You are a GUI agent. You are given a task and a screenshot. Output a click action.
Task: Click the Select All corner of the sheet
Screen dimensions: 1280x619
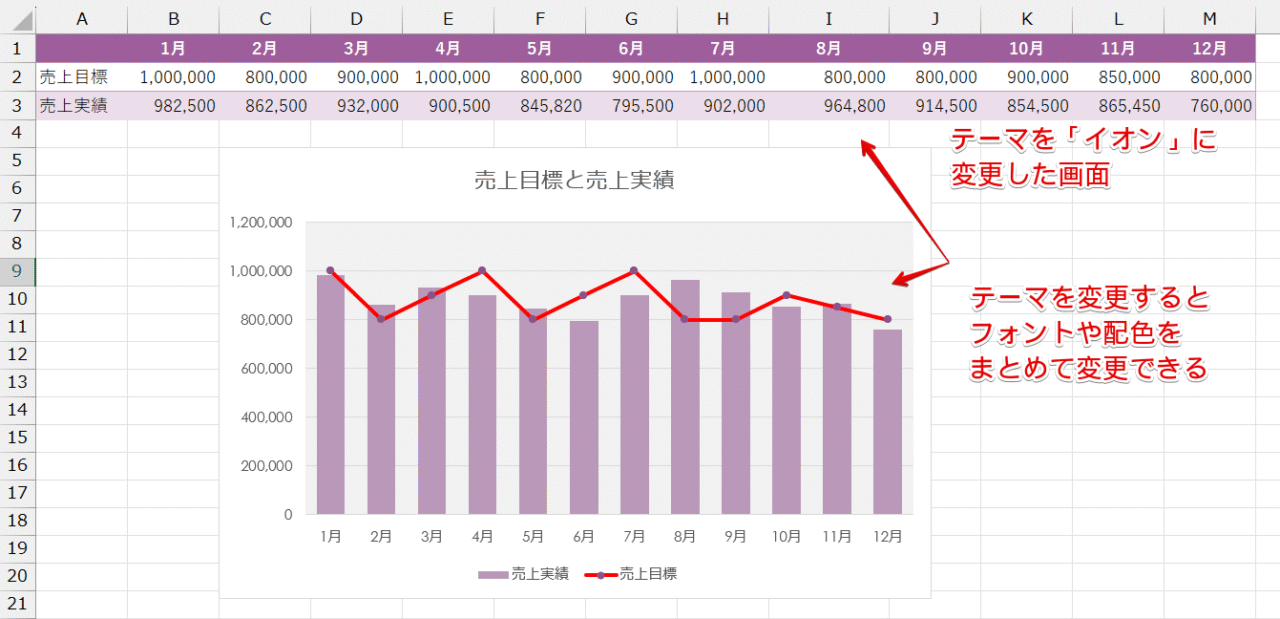pos(17,20)
